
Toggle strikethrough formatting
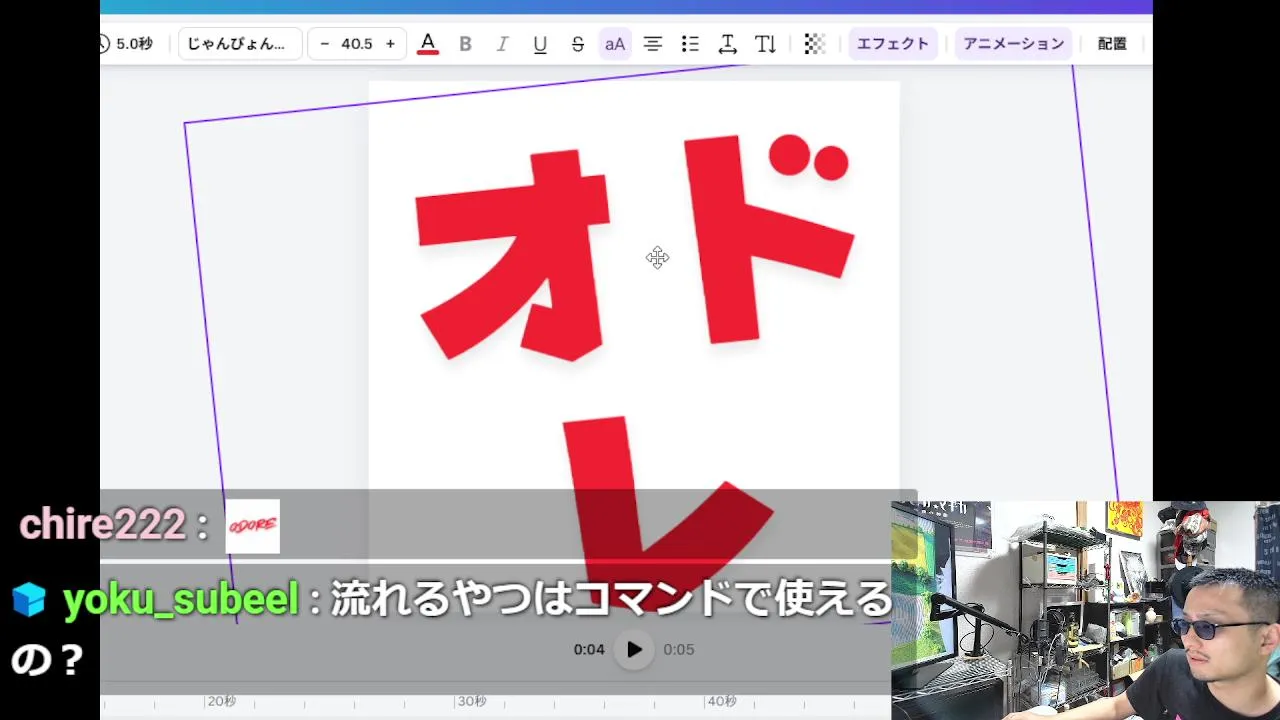577,44
